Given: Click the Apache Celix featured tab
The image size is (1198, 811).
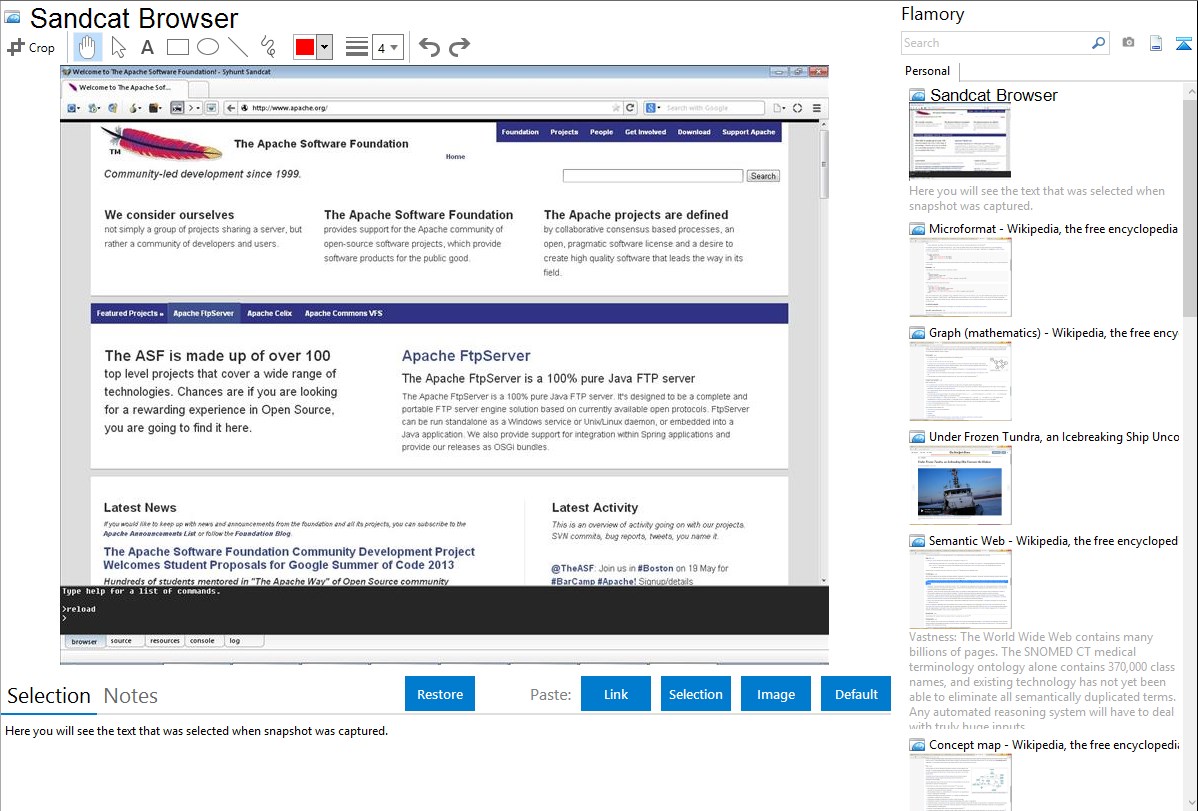Looking at the screenshot, I should coord(269,313).
